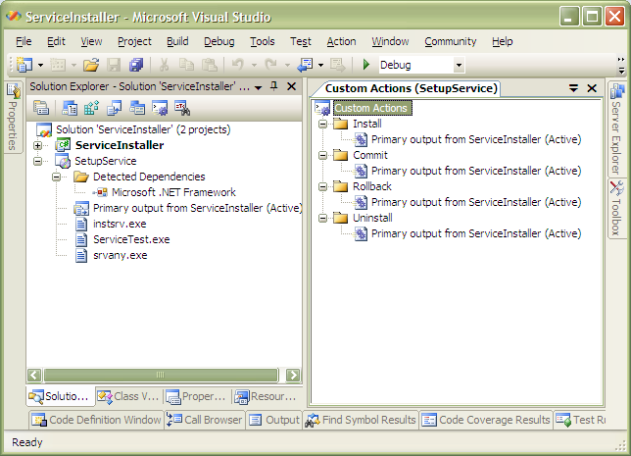Open the Build menu
This screenshot has height=456, width=631.
tap(177, 41)
